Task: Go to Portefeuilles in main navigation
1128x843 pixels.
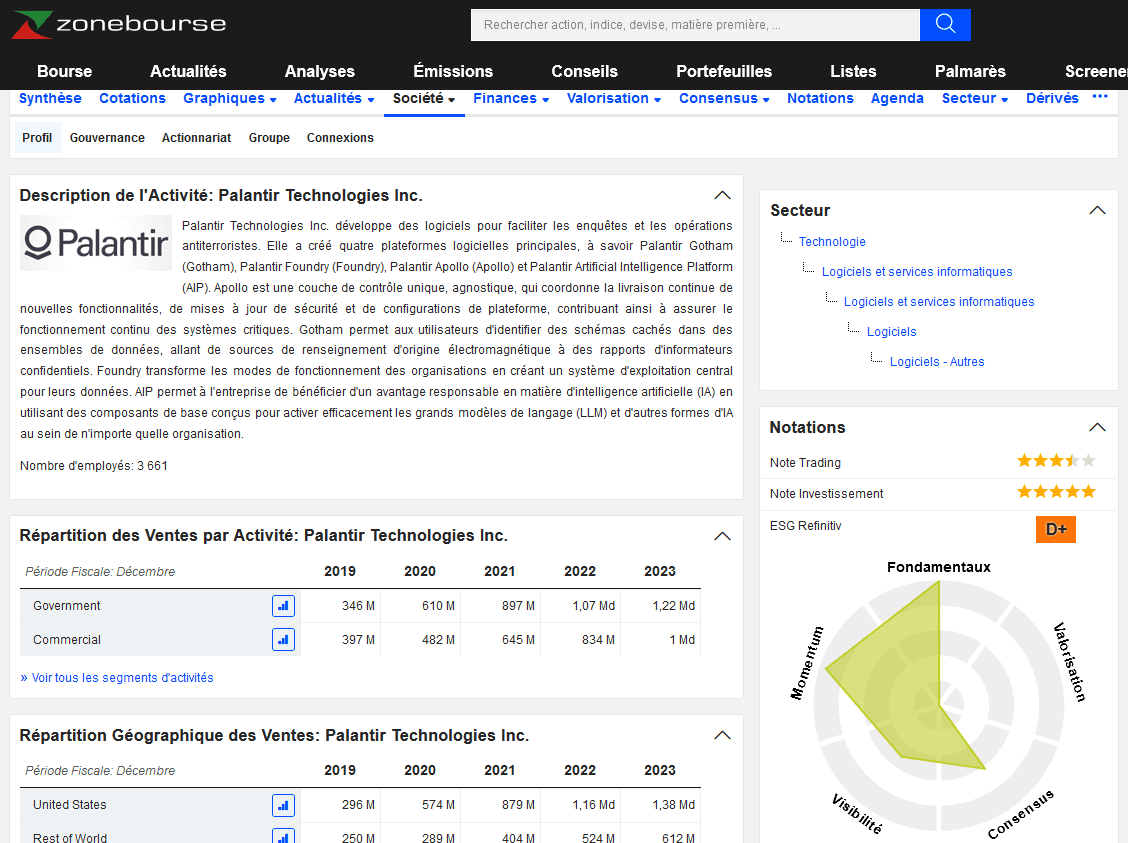Action: [x=724, y=71]
